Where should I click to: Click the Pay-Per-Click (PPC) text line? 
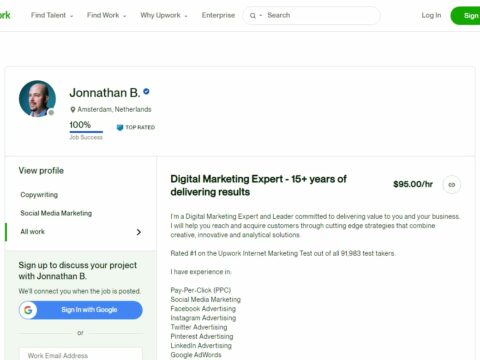(201, 290)
